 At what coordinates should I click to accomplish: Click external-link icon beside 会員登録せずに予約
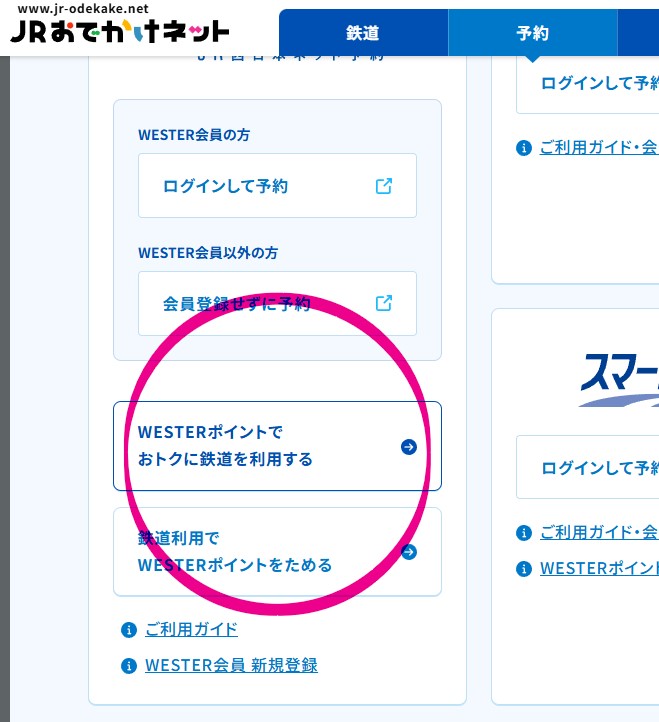pos(384,303)
